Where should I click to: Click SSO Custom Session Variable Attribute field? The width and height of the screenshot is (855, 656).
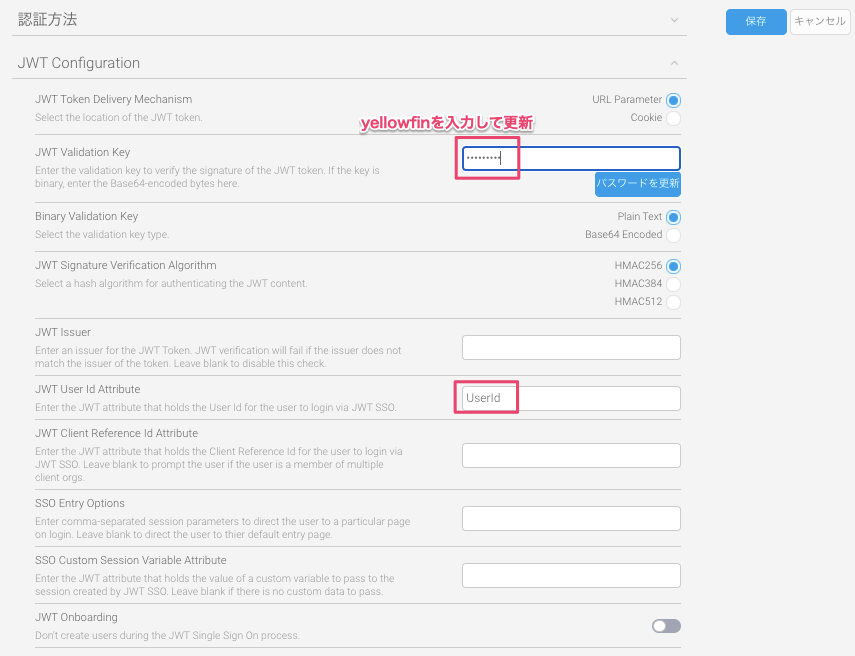pyautogui.click(x=571, y=575)
